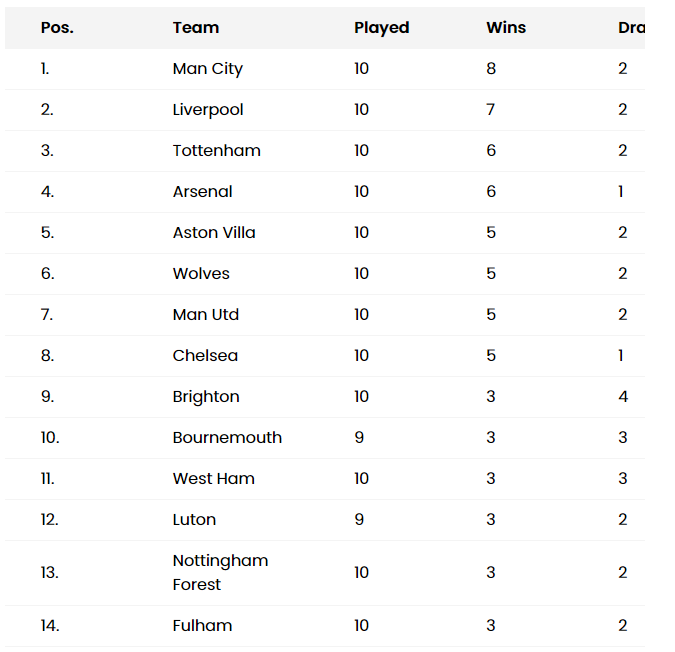Select West Ham in the table

(x=214, y=479)
